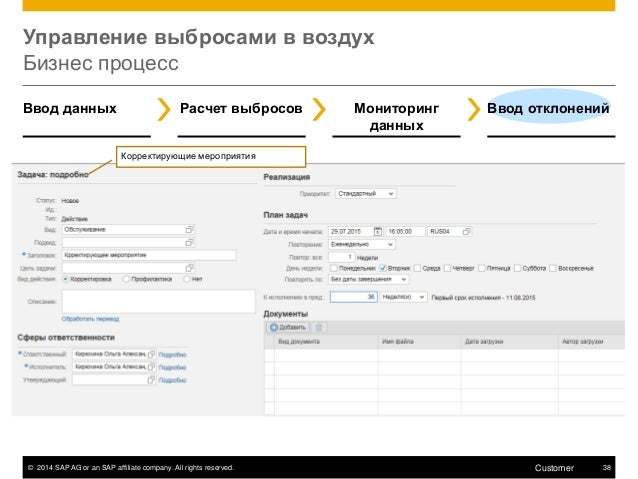Select the Ввод отклонений process step
The image size is (638, 479).
(x=548, y=108)
